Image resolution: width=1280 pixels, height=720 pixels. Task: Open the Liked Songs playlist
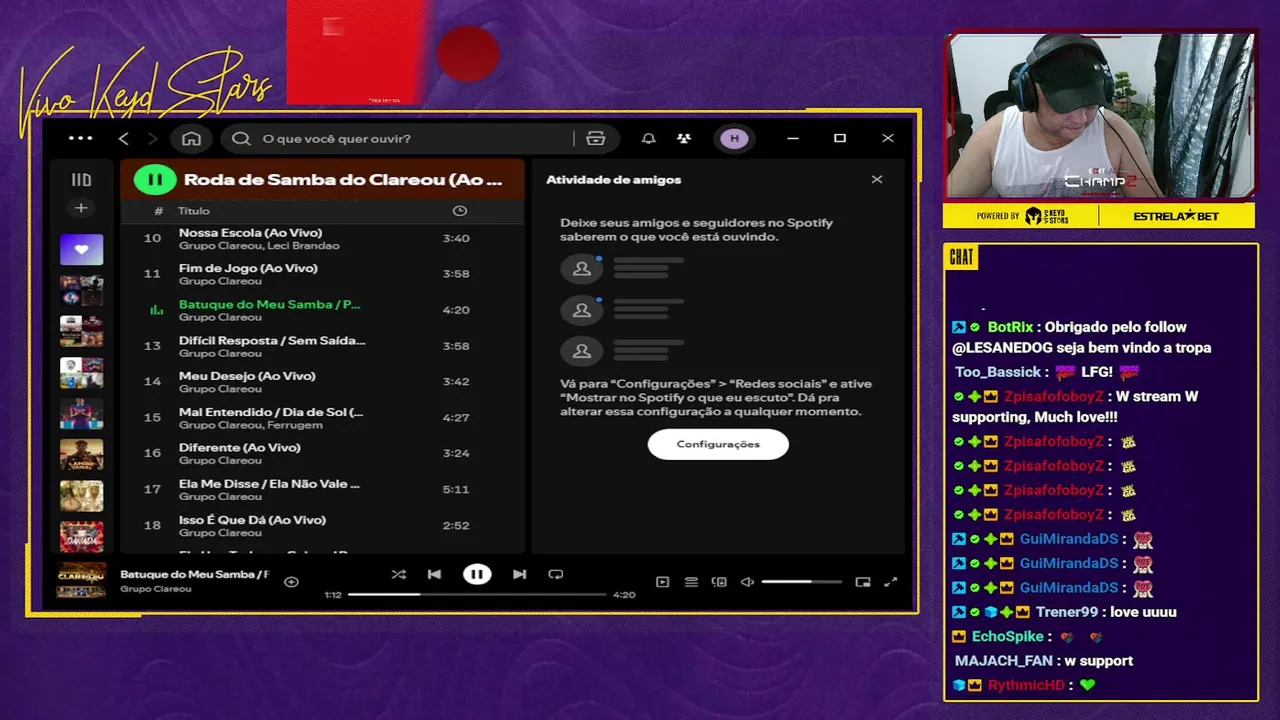(x=81, y=250)
